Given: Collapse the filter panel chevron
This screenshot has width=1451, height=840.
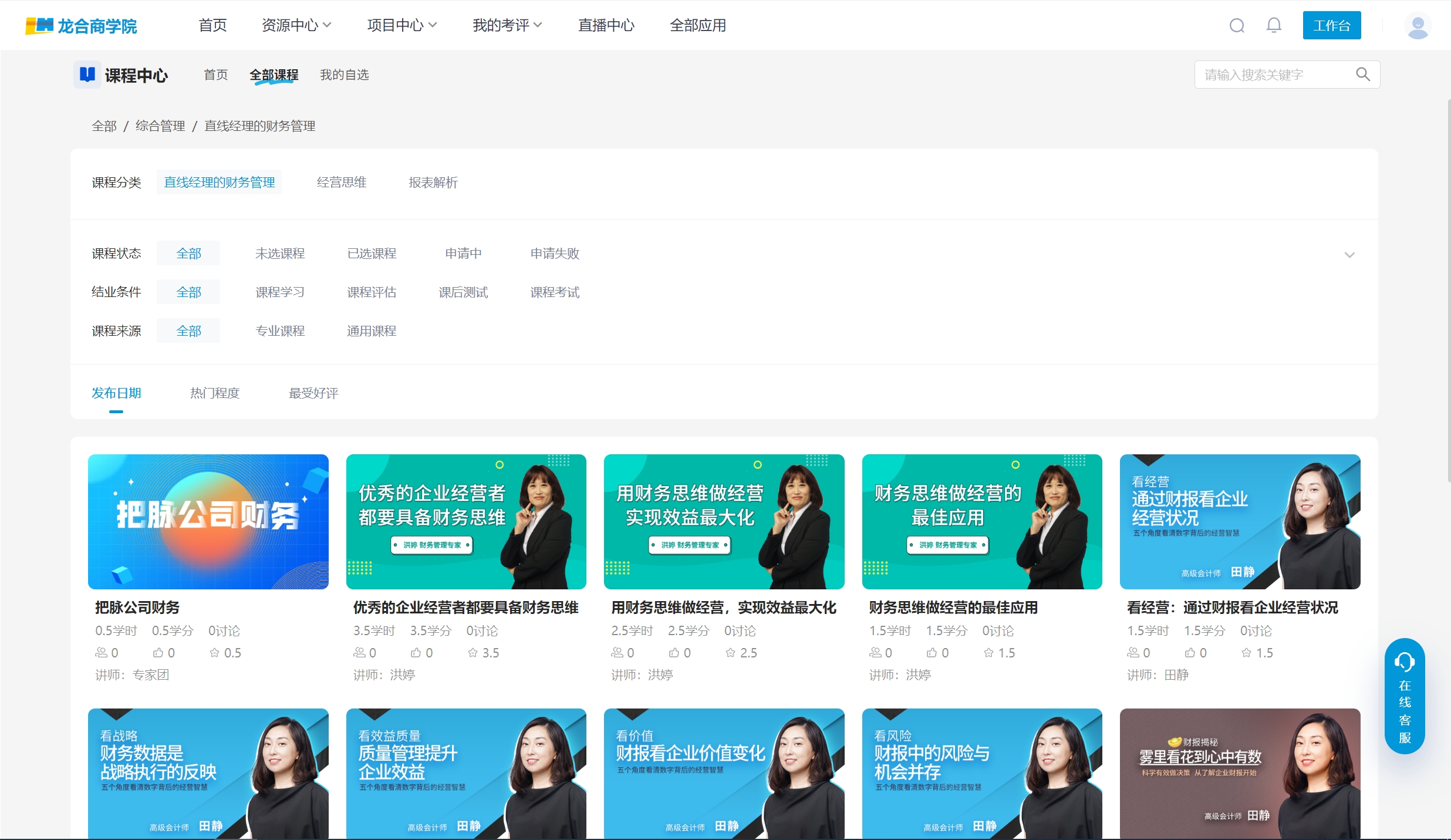Looking at the screenshot, I should (x=1349, y=255).
